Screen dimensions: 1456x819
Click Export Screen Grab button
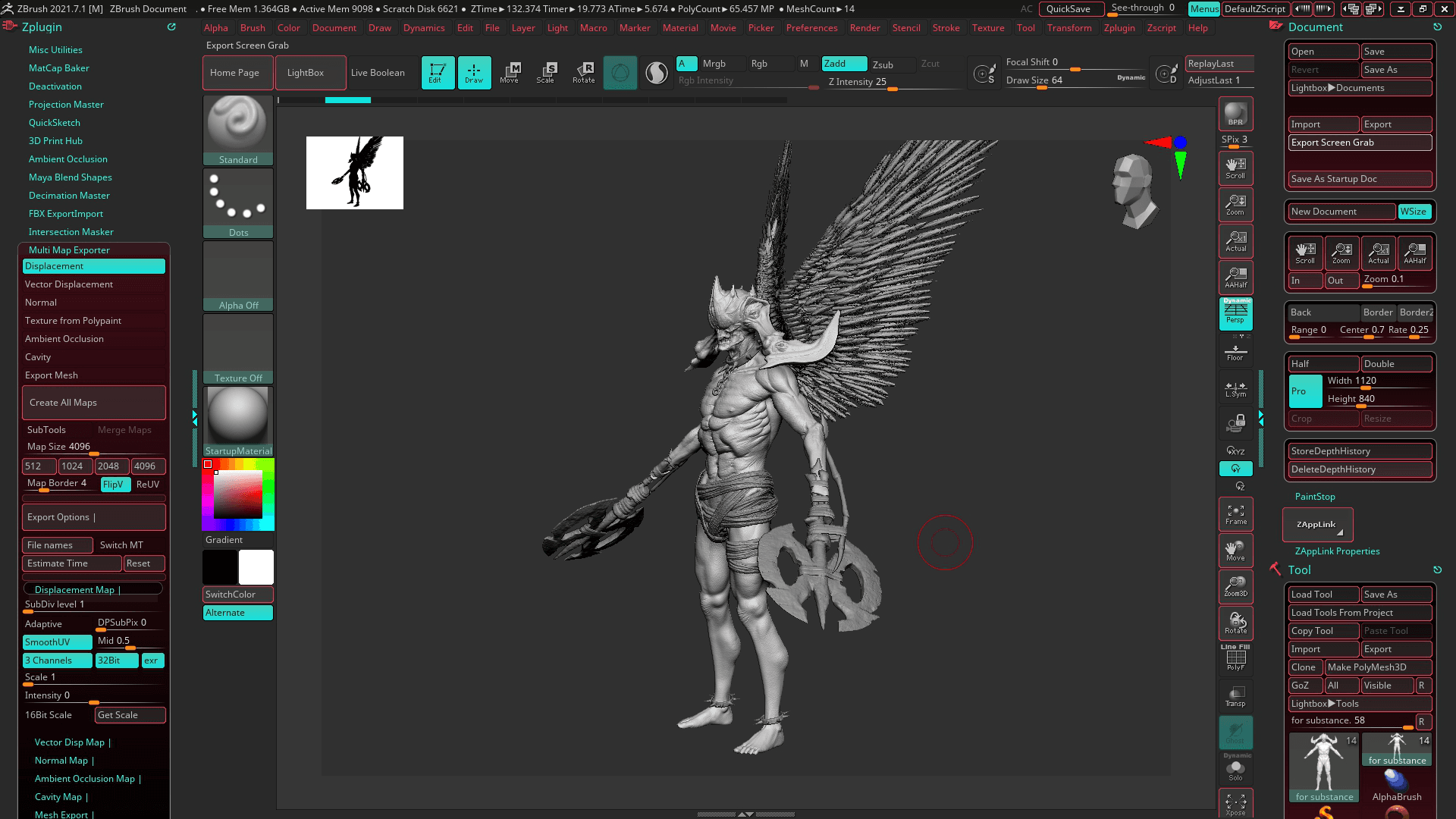pos(1360,143)
